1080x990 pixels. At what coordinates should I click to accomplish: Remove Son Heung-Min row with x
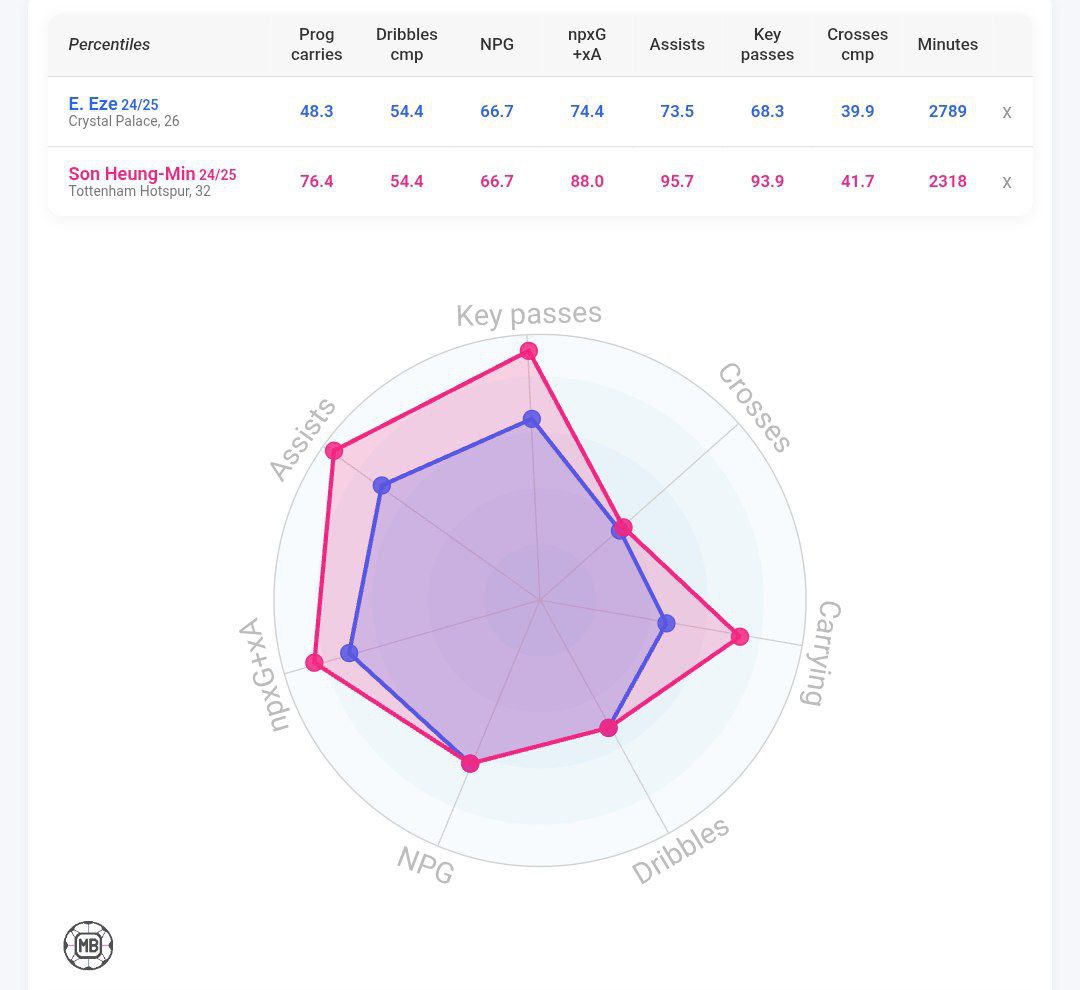click(1007, 182)
